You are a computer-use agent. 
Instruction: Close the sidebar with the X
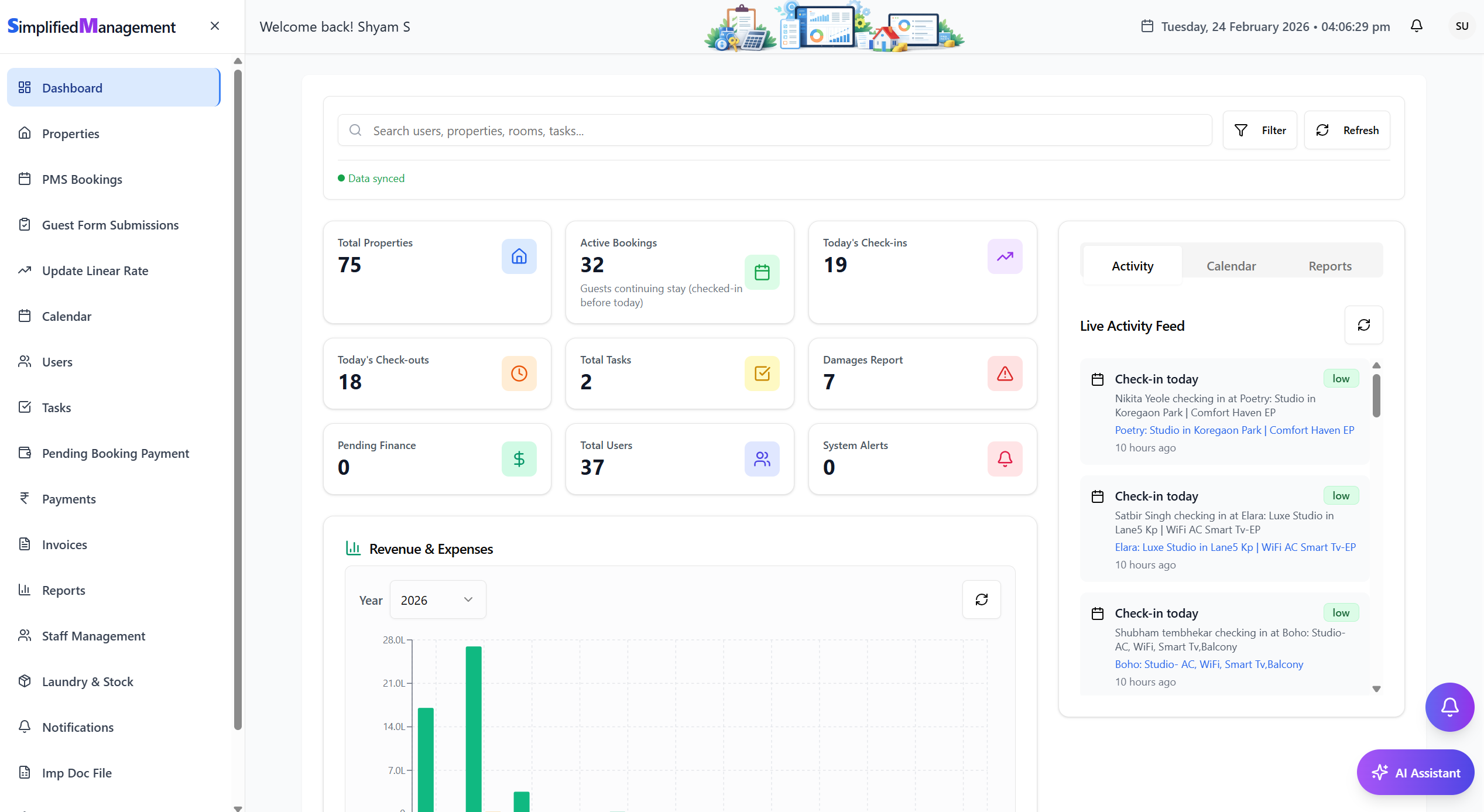[x=215, y=26]
